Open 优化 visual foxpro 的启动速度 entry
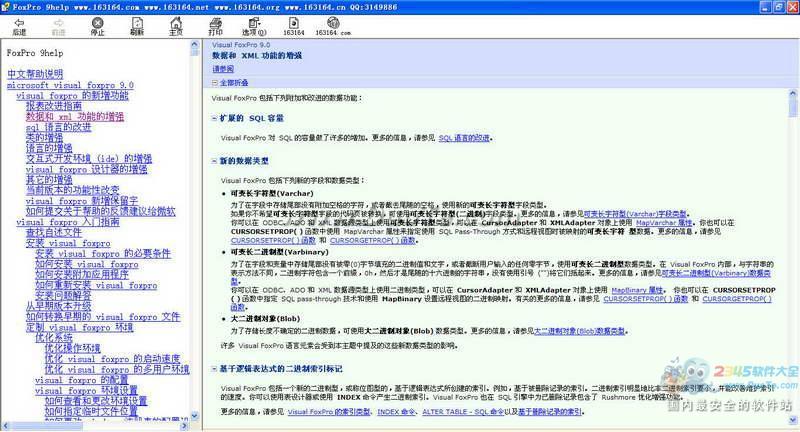Viewport: 800px width, 432px height. pyautogui.click(x=112, y=359)
